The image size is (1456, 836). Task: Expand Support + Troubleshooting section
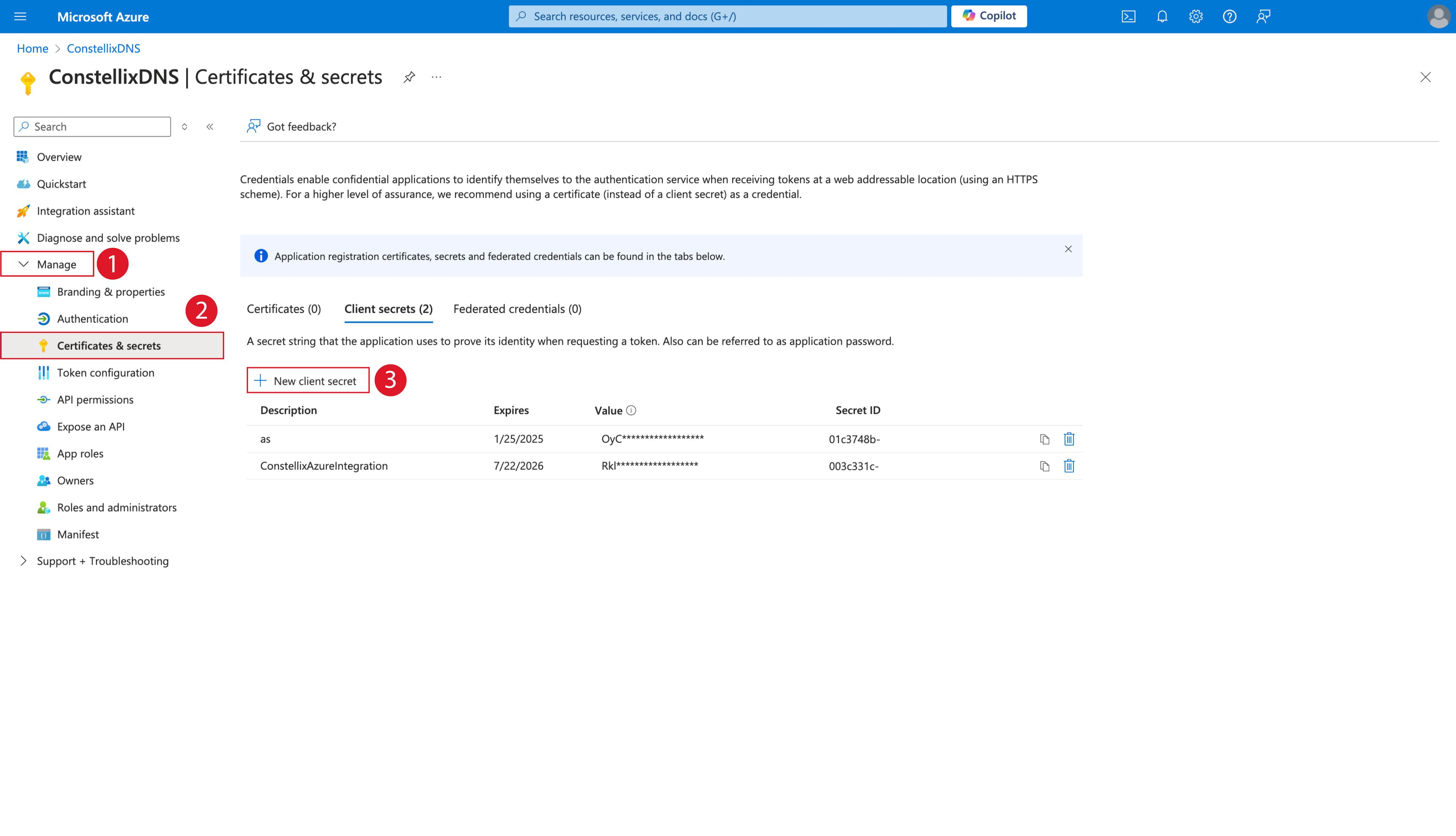click(x=23, y=561)
